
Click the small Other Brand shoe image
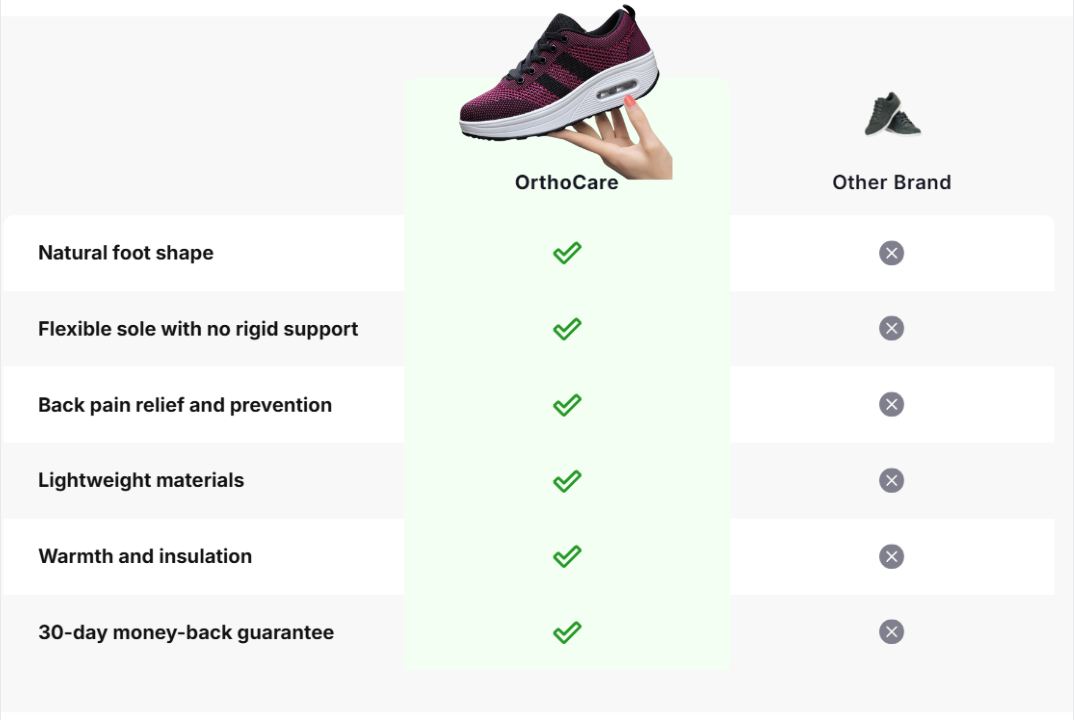click(x=891, y=115)
